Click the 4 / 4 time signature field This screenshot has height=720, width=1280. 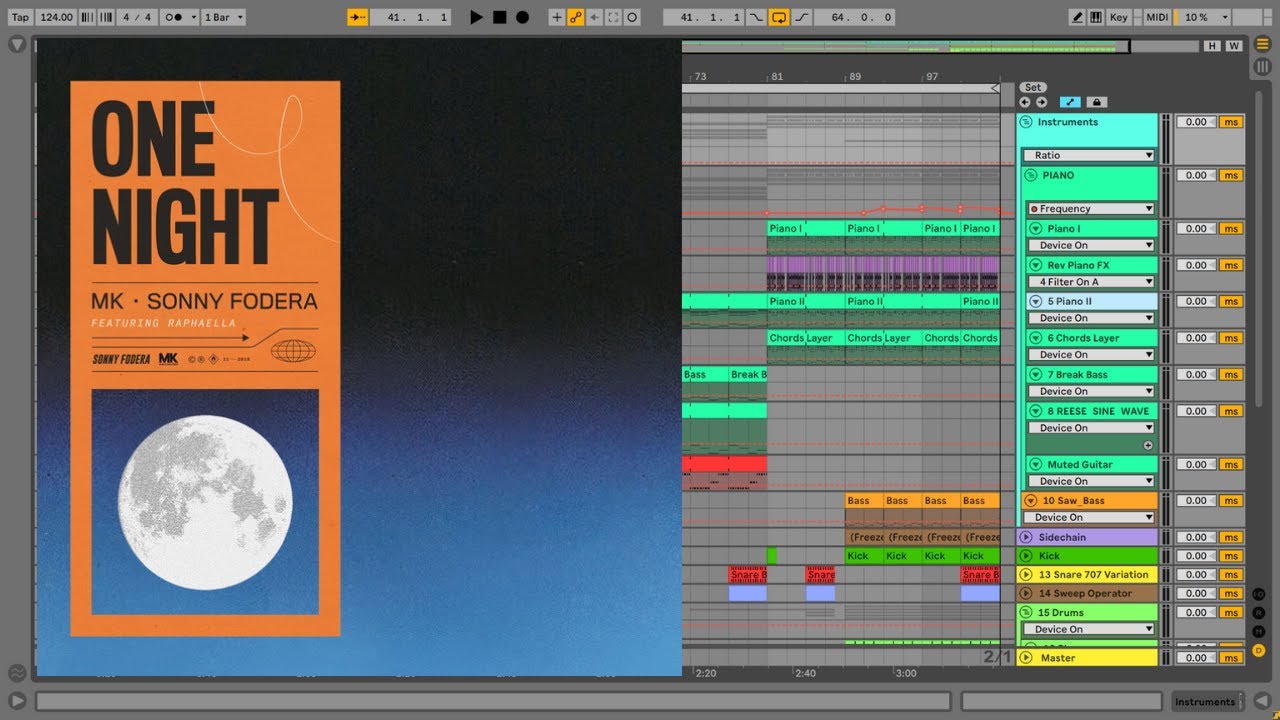pyautogui.click(x=137, y=17)
